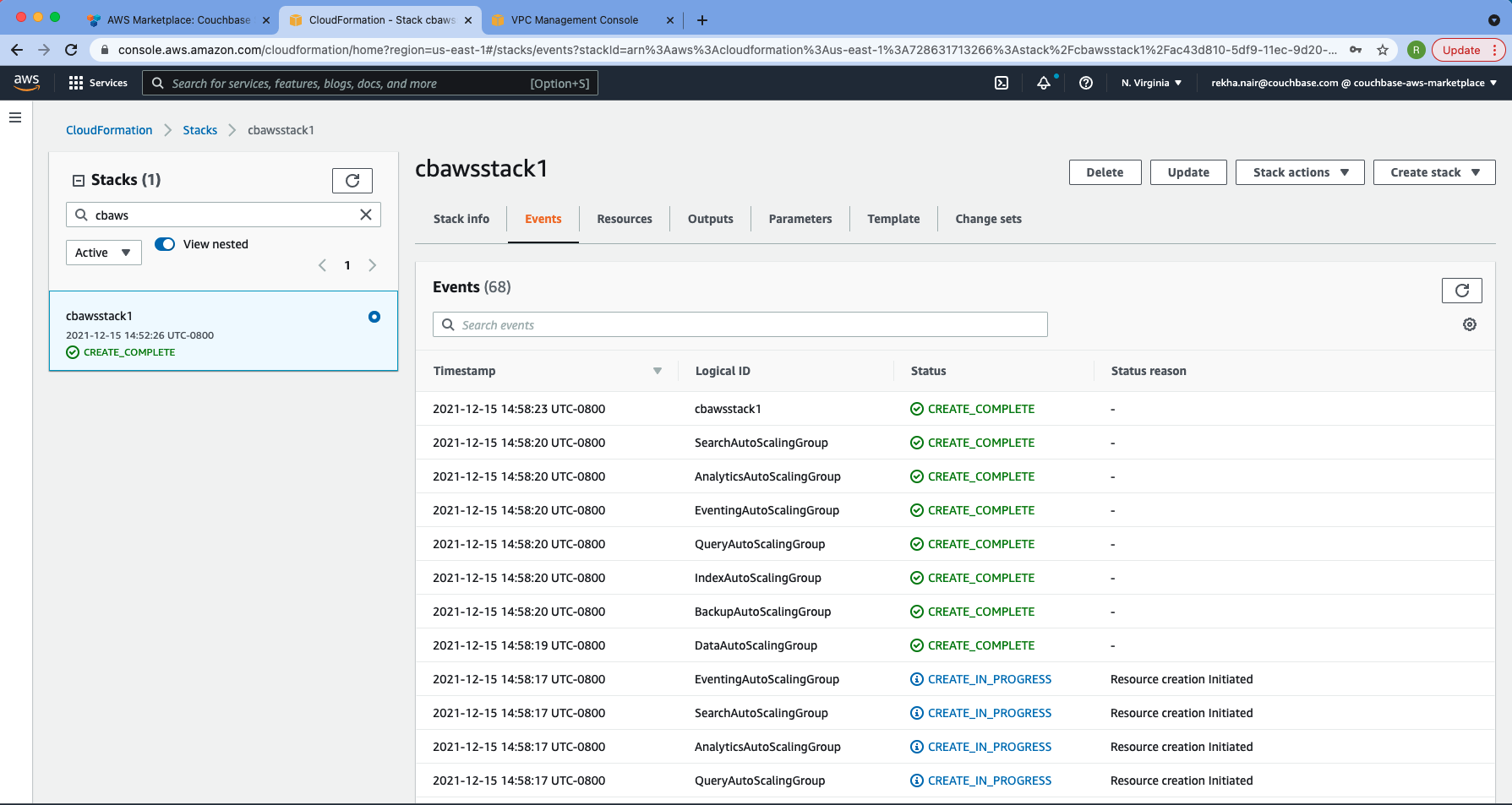Open AWS CloudShell
The height and width of the screenshot is (805, 1512).
pos(1001,82)
